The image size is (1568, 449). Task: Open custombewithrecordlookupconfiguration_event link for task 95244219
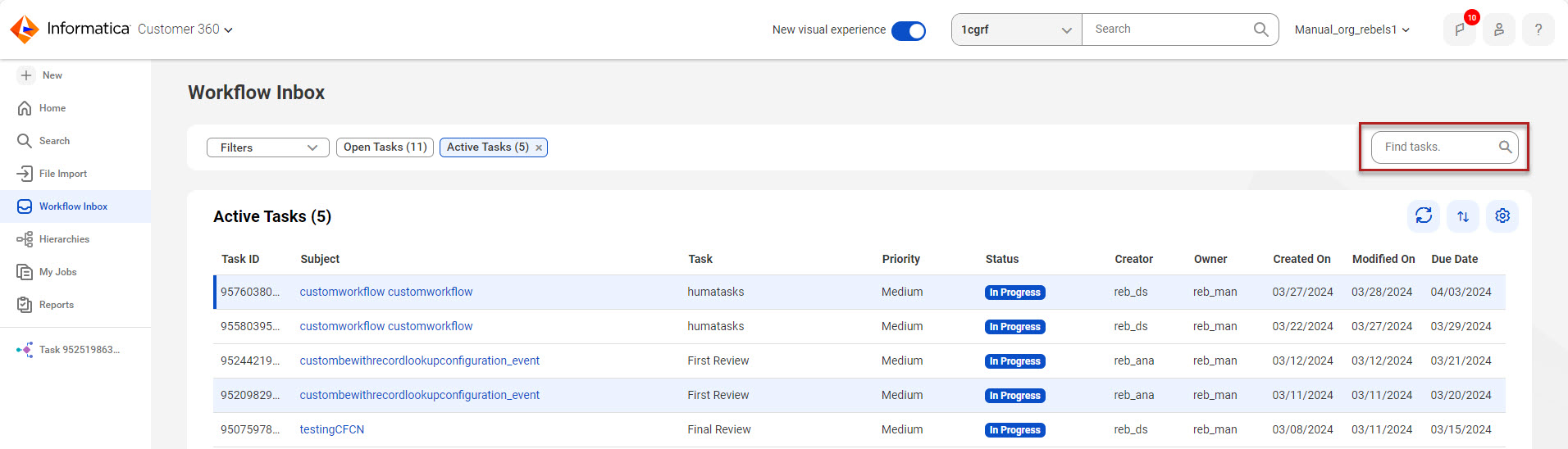tap(420, 361)
